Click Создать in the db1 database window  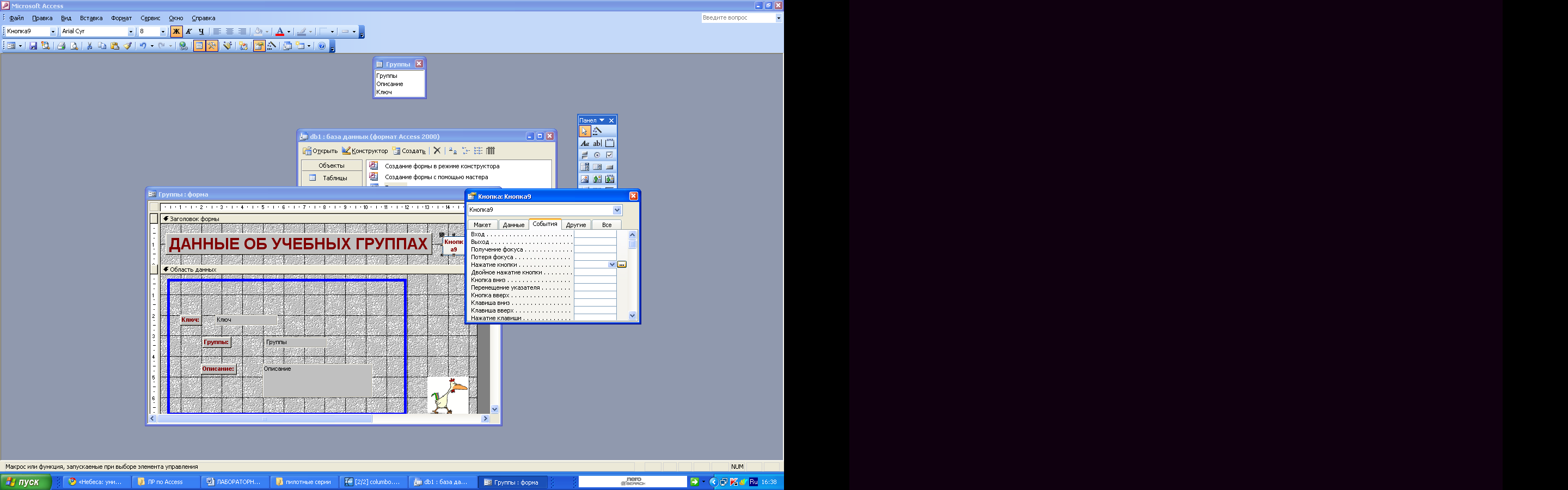(x=409, y=151)
